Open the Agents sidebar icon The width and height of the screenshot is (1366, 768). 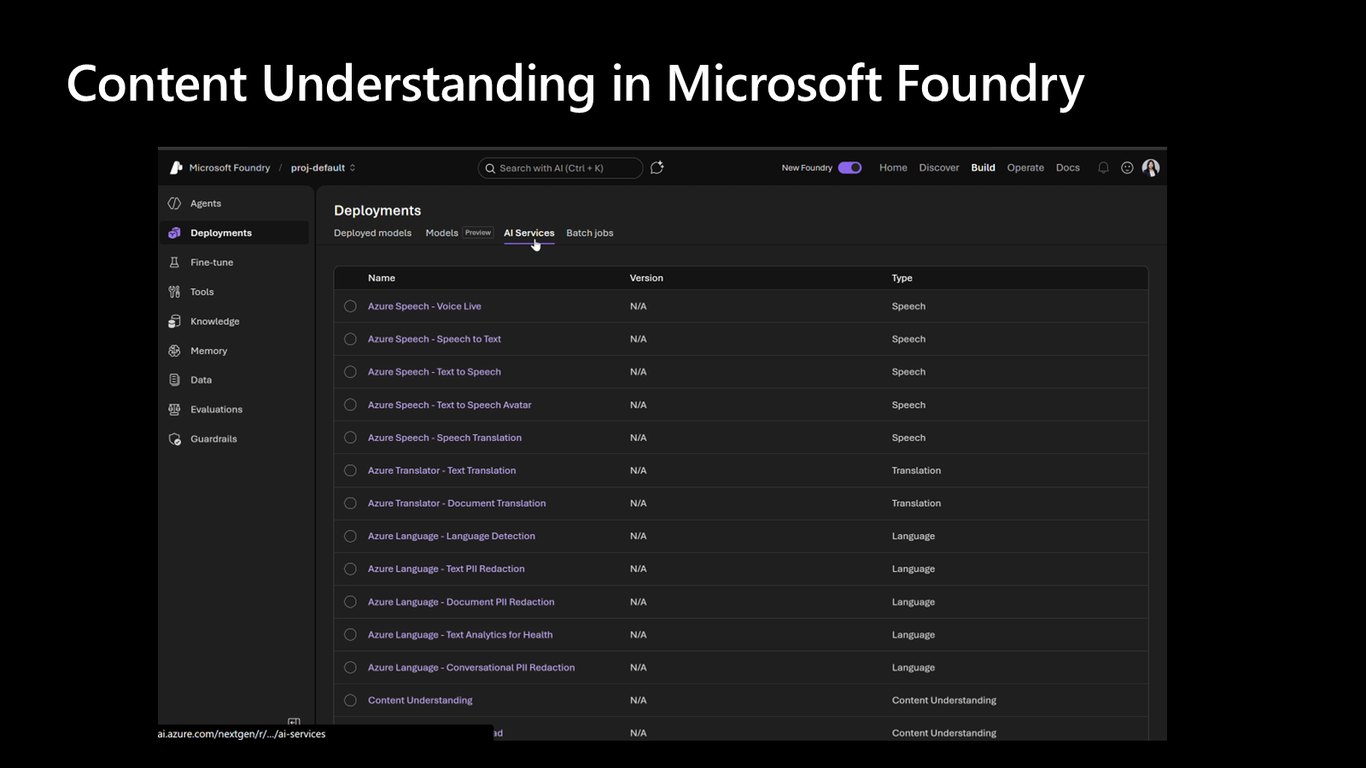(x=174, y=203)
